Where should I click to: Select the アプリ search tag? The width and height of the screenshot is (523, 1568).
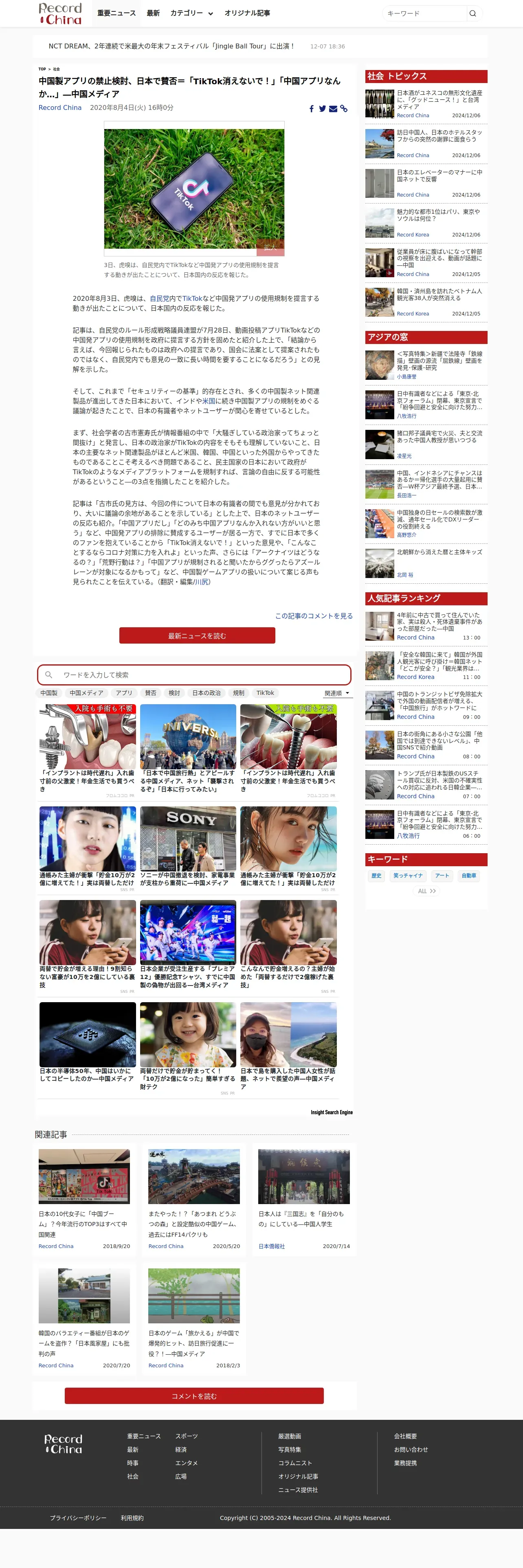124,693
